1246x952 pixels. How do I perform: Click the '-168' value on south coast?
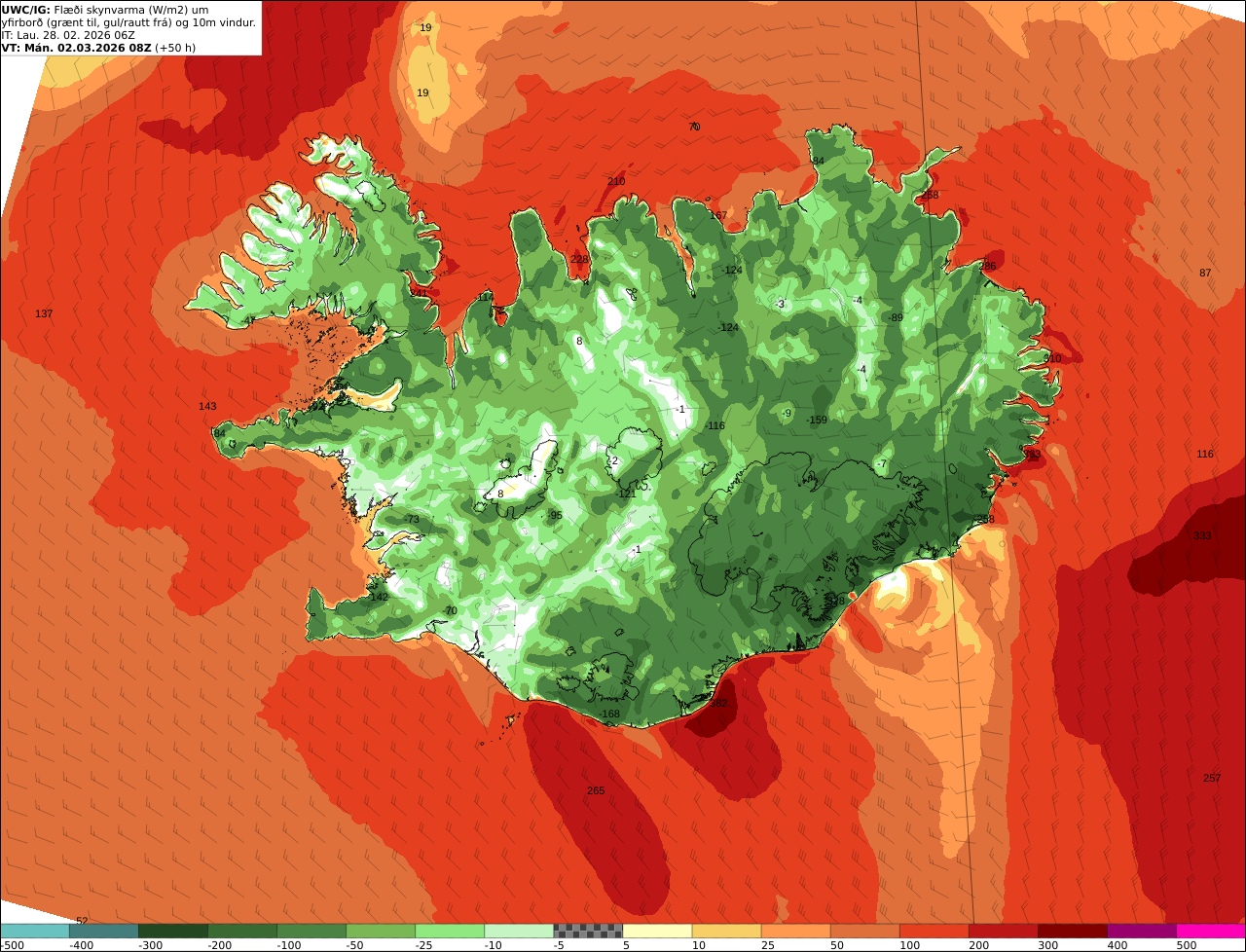click(x=609, y=714)
